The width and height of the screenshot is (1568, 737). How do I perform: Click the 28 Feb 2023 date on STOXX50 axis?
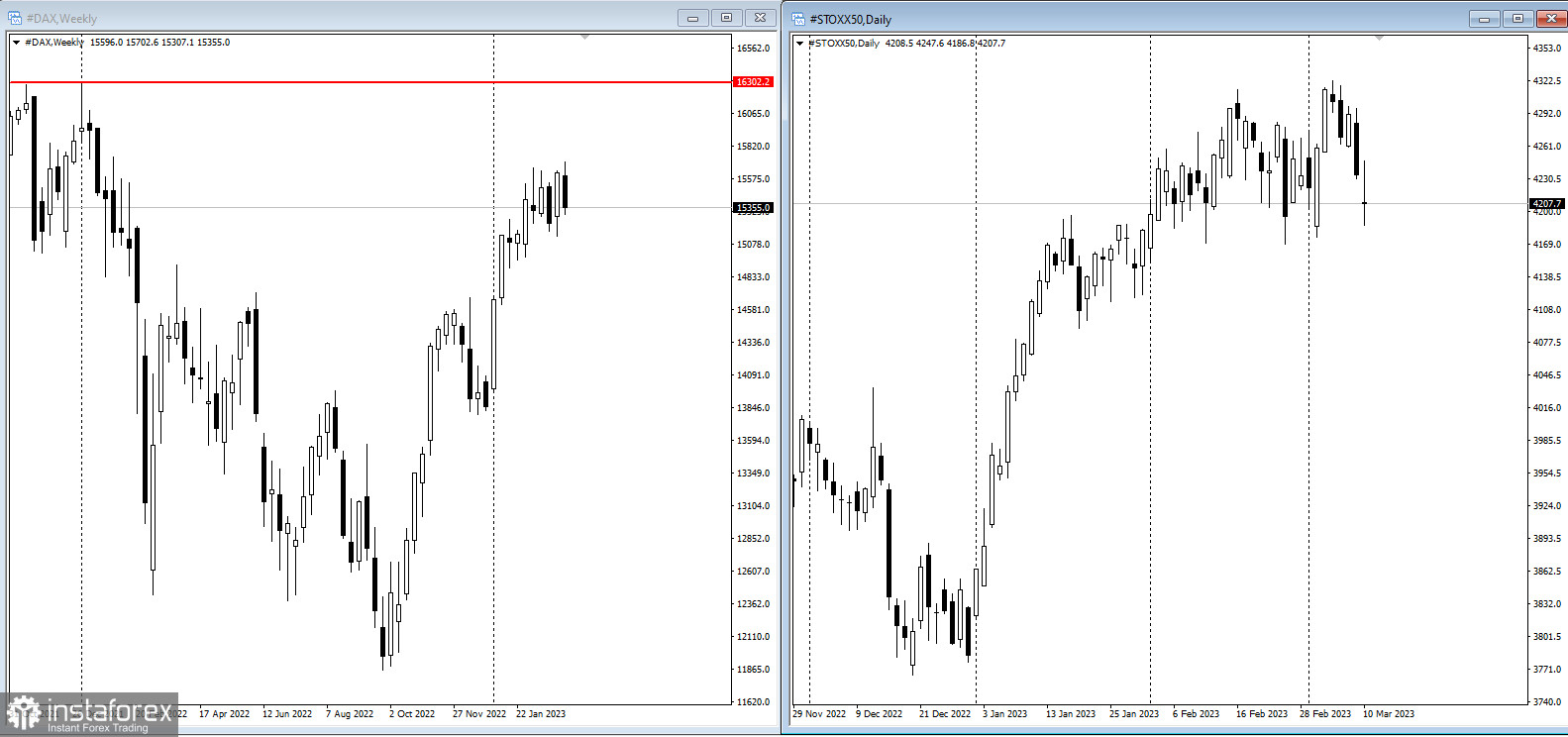tap(1325, 714)
